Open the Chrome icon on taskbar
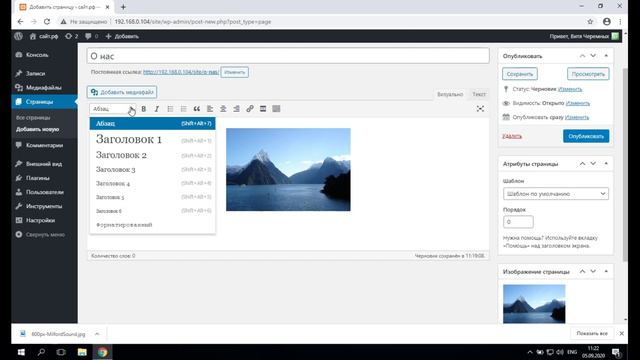The width and height of the screenshot is (640, 360). (x=102, y=352)
